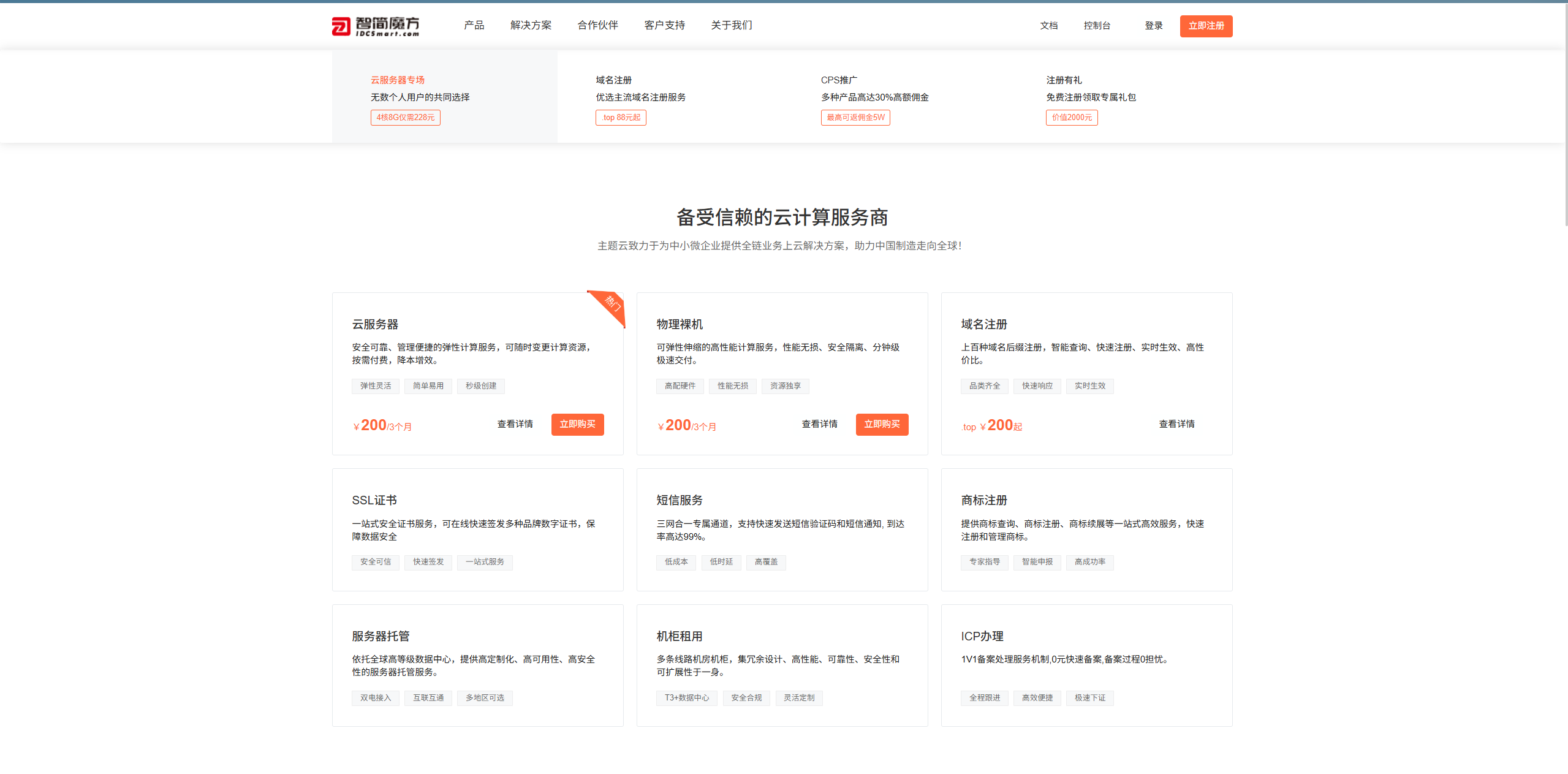Click the 高成功率 tag
This screenshot has width=1568, height=774.
point(1090,562)
